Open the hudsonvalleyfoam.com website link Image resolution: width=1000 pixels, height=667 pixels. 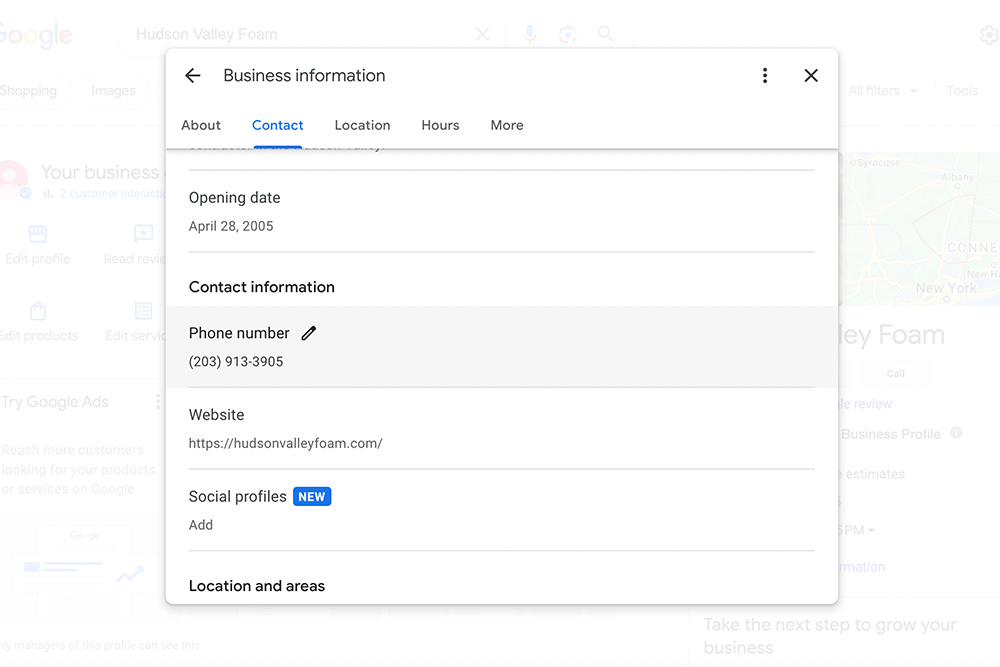pos(285,443)
